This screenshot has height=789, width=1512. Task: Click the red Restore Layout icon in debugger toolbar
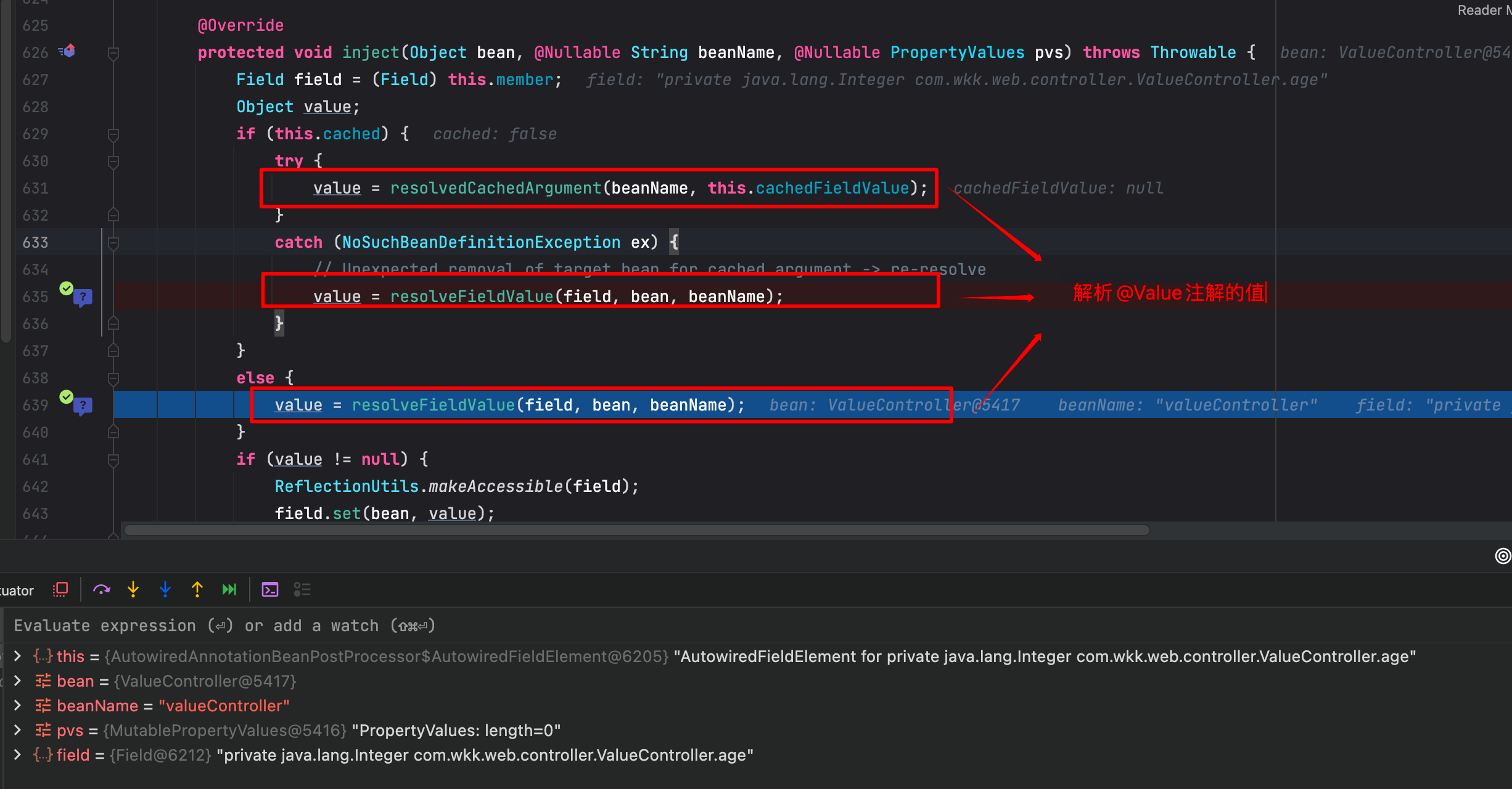(60, 589)
